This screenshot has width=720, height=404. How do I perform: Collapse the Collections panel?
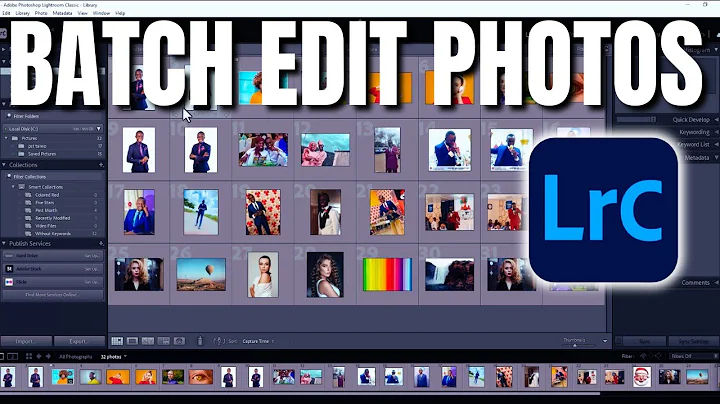tap(4, 165)
